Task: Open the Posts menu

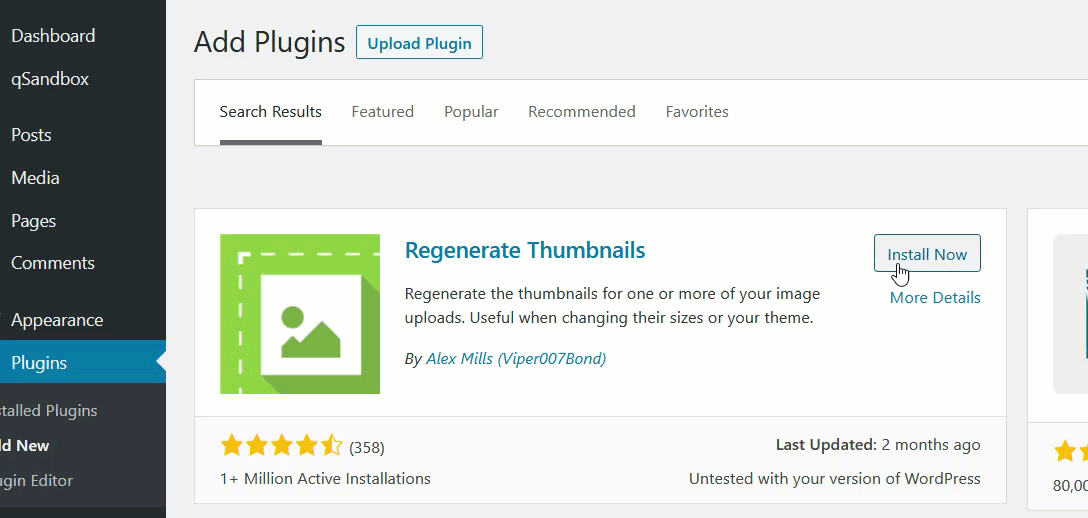Action: (x=31, y=135)
